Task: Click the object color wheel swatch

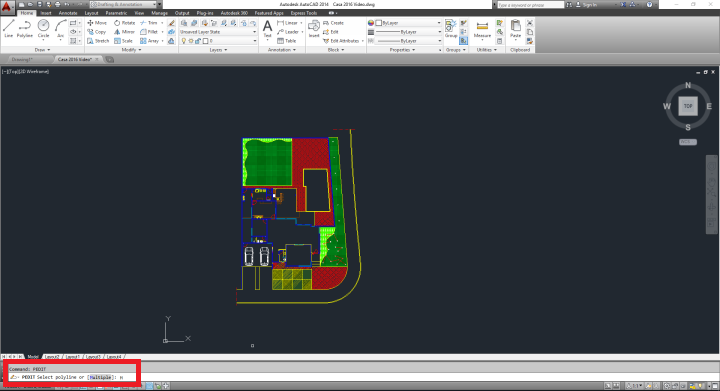Action: [371, 22]
